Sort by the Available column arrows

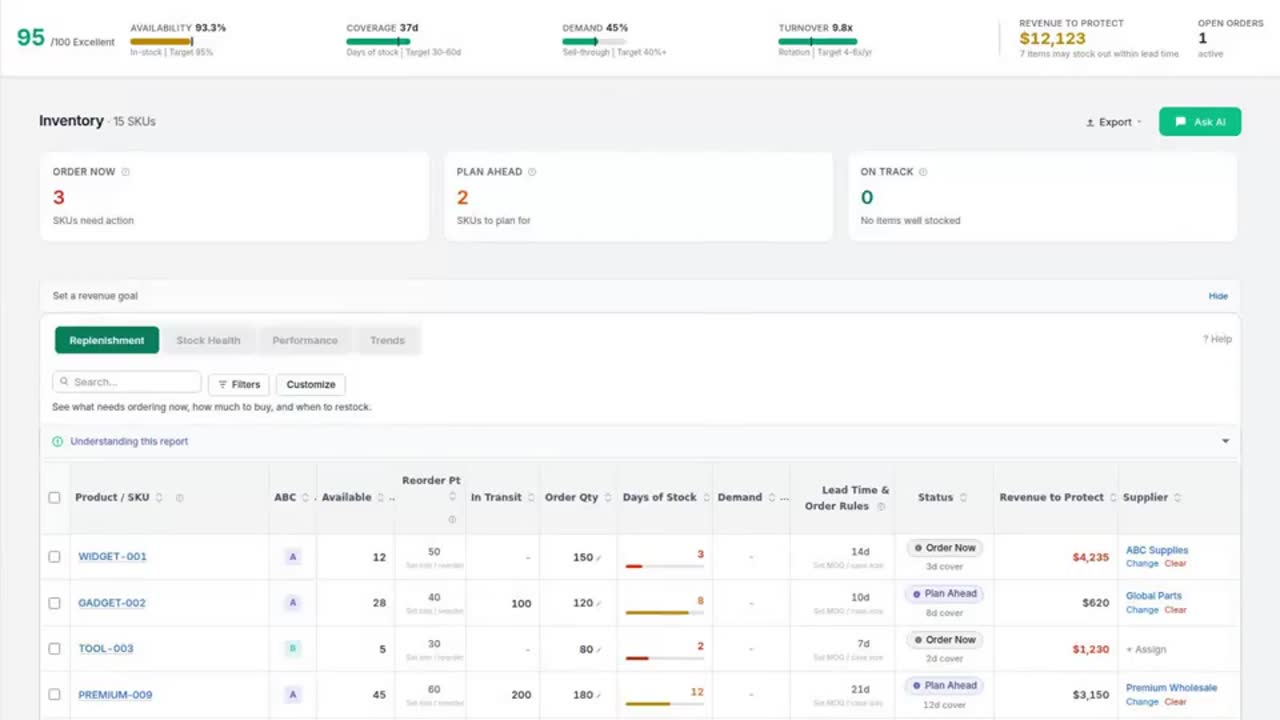pos(380,498)
